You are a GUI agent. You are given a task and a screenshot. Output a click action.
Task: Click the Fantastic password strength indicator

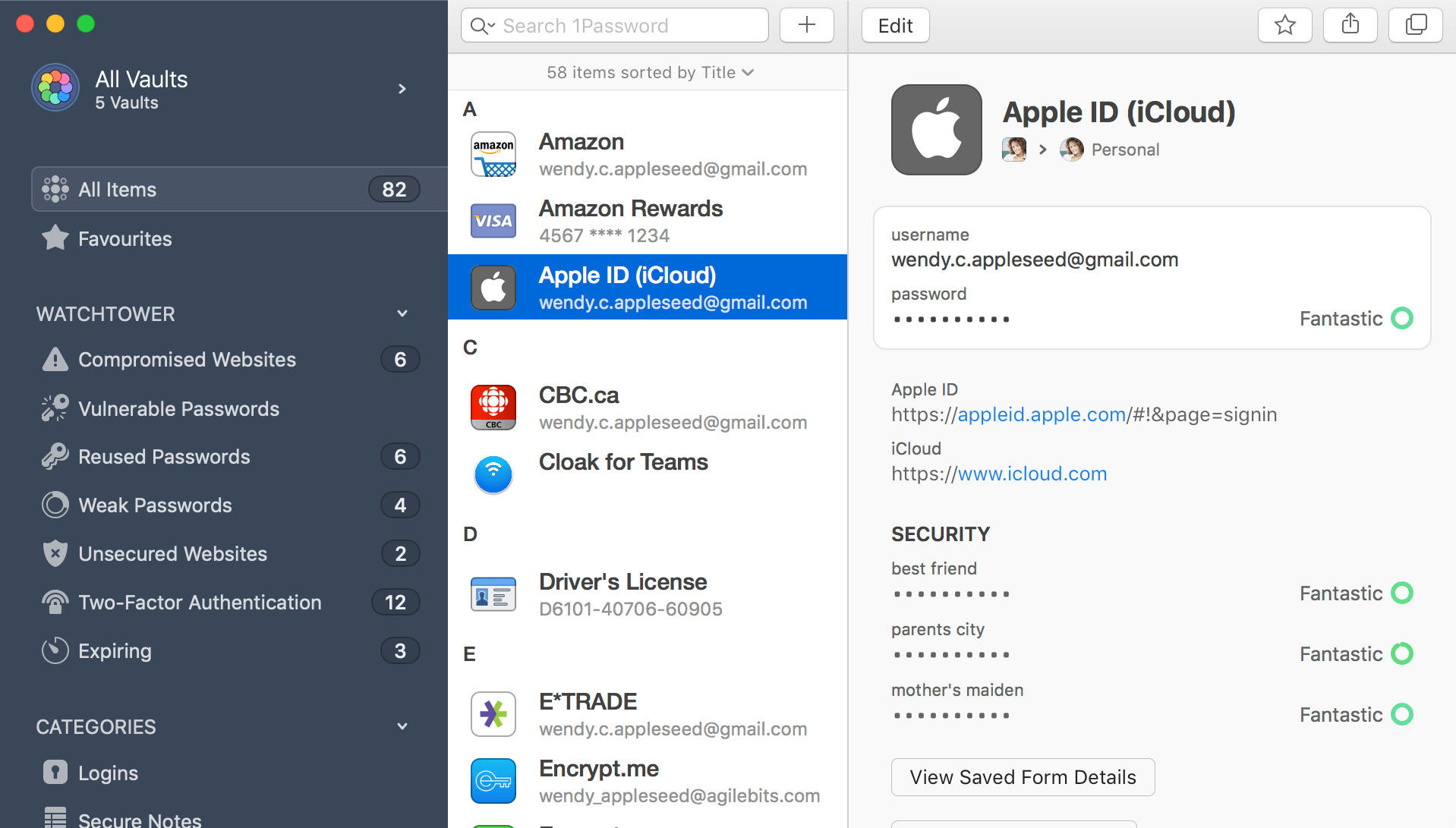pos(1356,318)
